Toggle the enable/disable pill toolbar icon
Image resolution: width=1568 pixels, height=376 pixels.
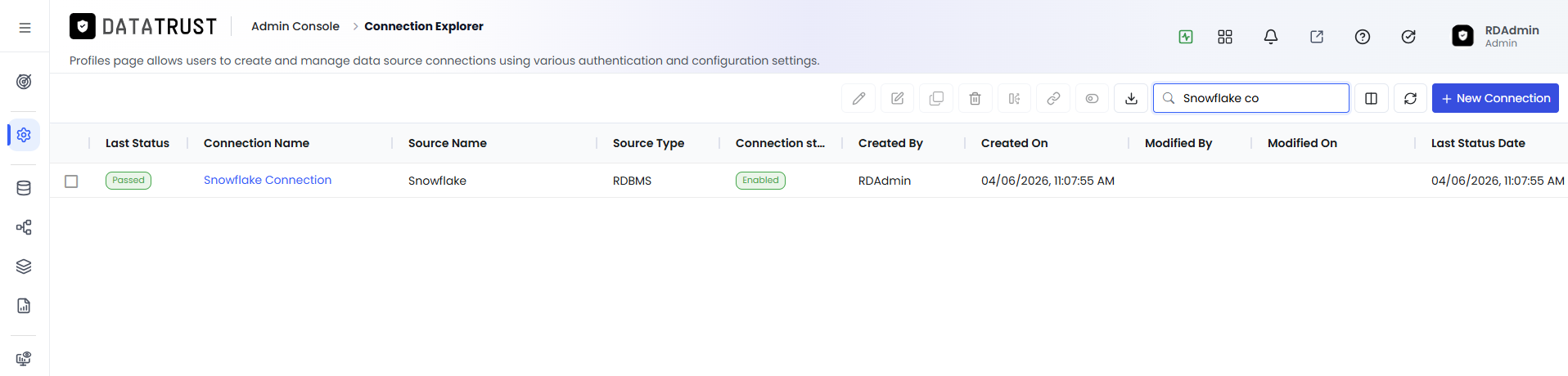(x=1092, y=98)
